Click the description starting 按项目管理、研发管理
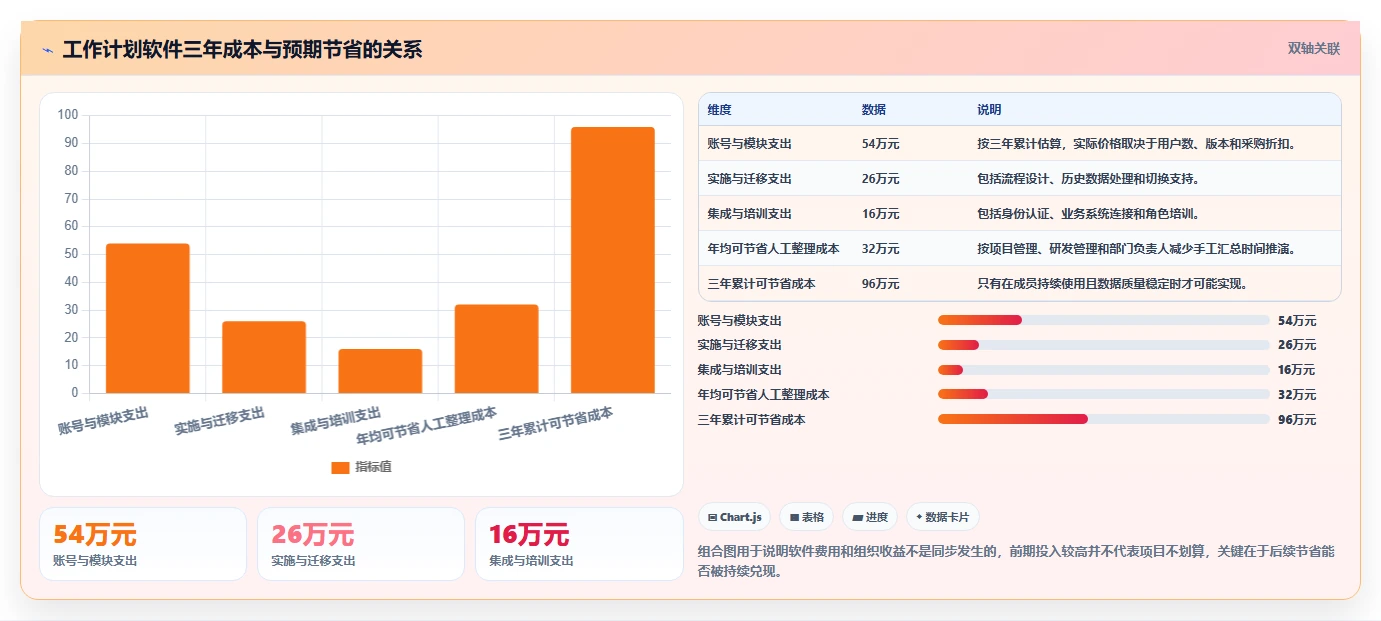1381x621 pixels. point(1137,249)
